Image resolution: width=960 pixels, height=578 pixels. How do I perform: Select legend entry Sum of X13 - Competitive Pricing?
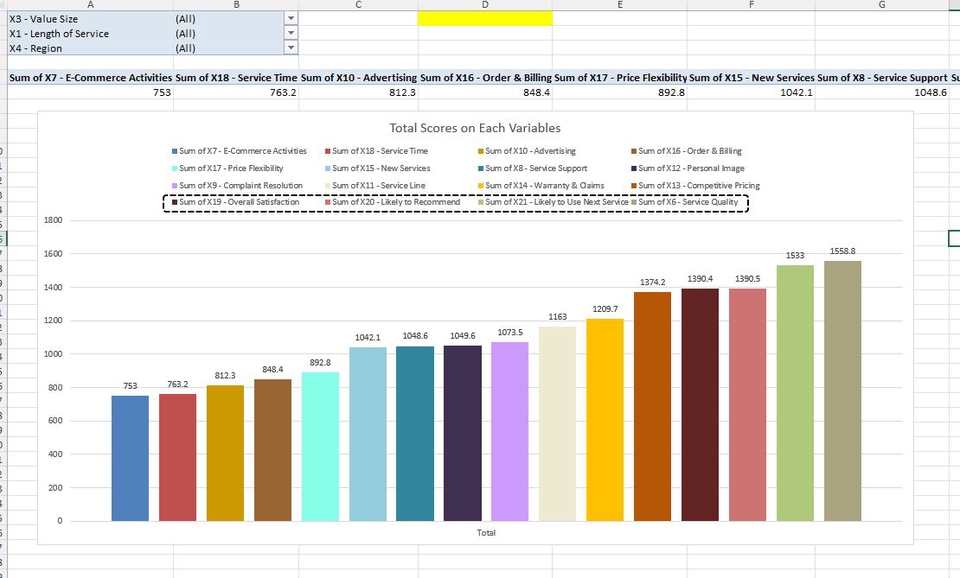(x=696, y=185)
